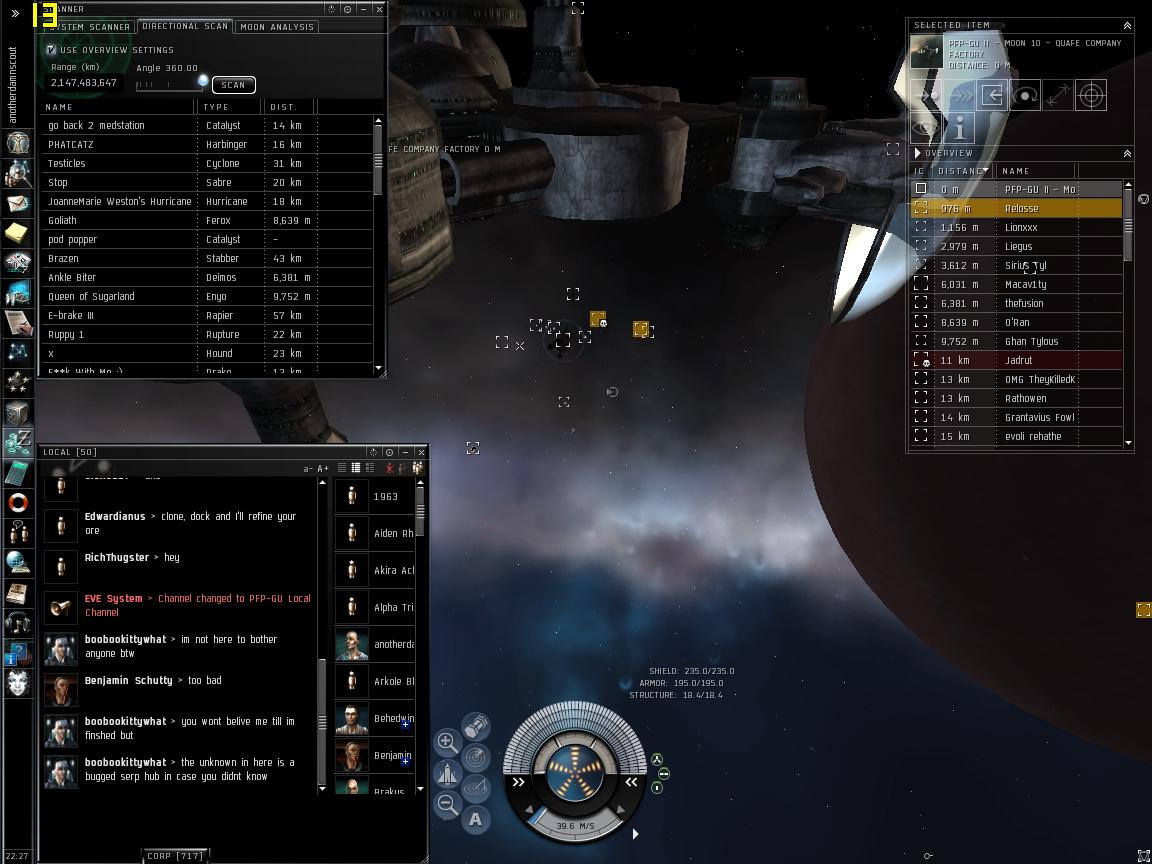Select Relosse row in Overview
The image size is (1152, 864).
(1016, 209)
